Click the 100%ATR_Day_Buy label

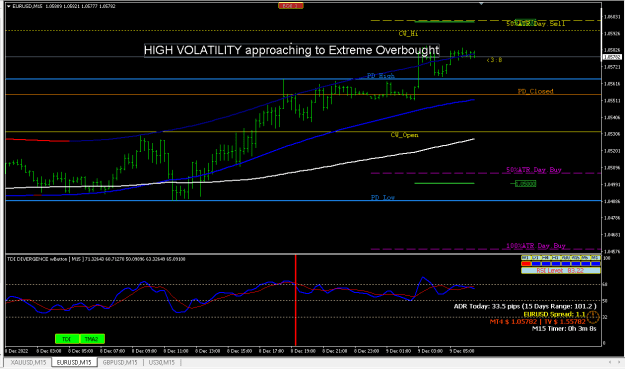point(536,245)
